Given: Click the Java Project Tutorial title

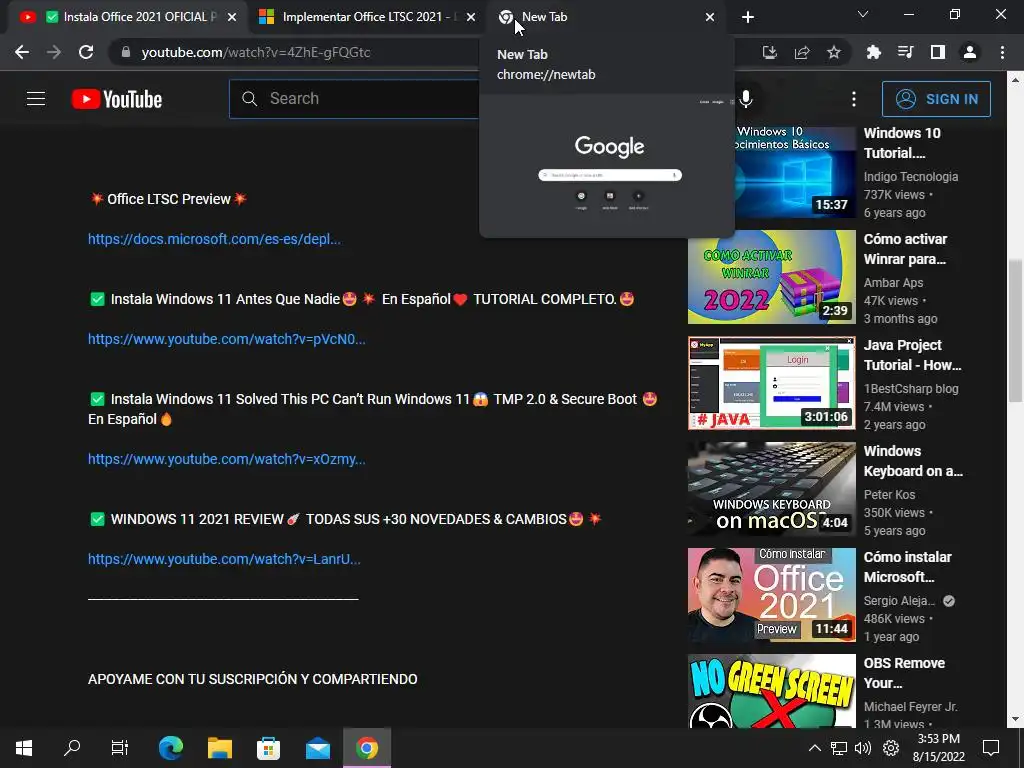Looking at the screenshot, I should pos(912,355).
